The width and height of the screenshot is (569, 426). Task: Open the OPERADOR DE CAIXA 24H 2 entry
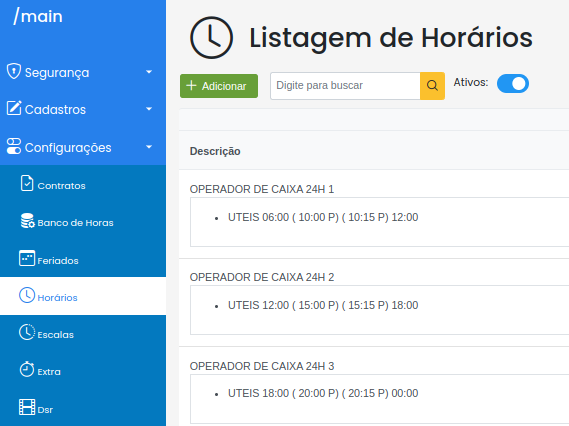click(262, 277)
